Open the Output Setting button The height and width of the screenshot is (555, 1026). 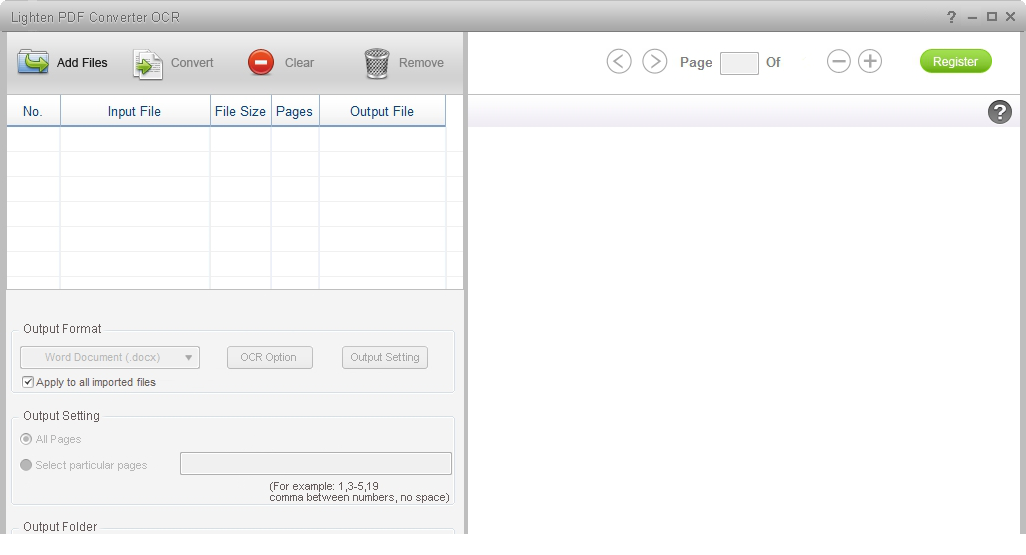[385, 357]
